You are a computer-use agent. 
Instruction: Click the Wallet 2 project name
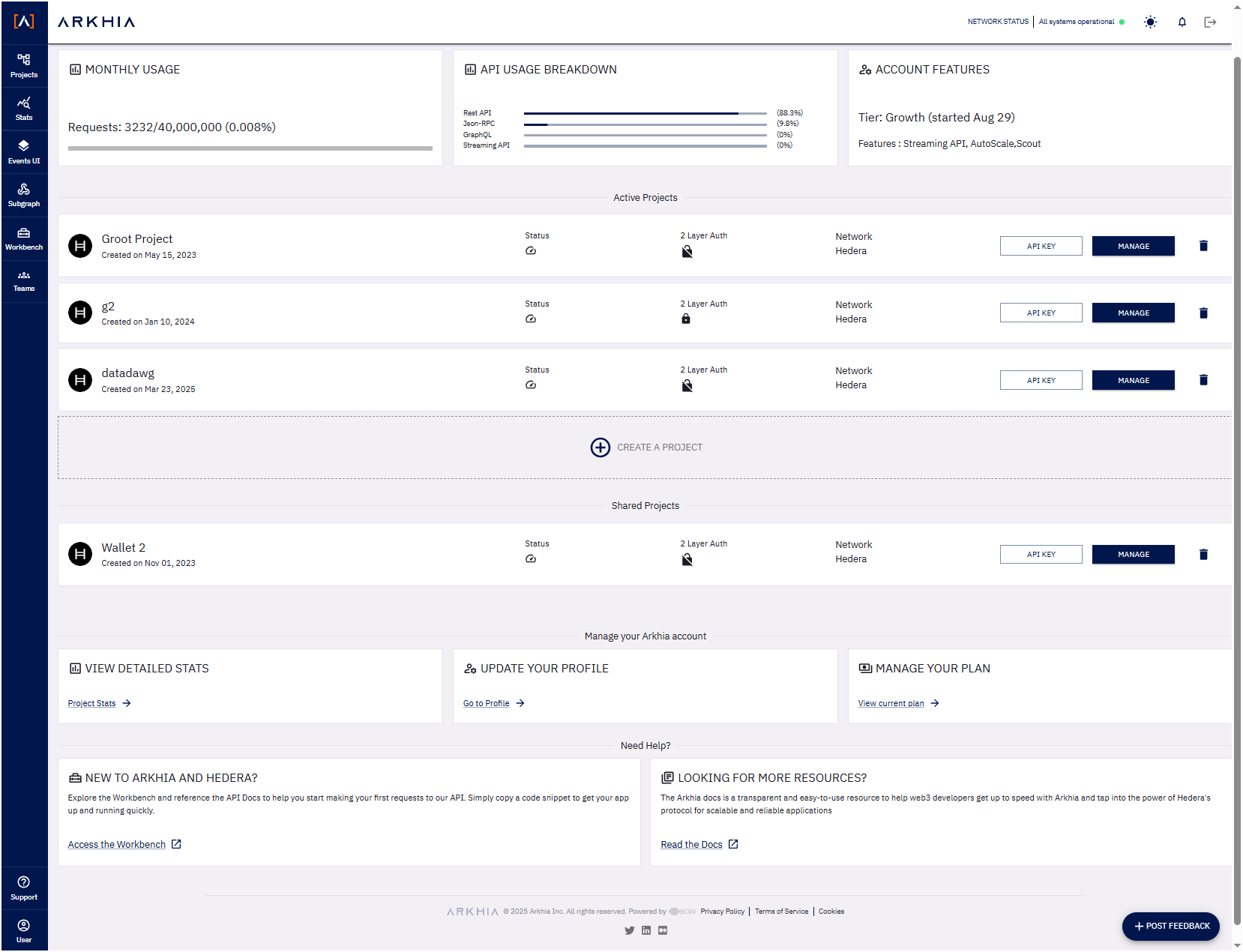[123, 547]
